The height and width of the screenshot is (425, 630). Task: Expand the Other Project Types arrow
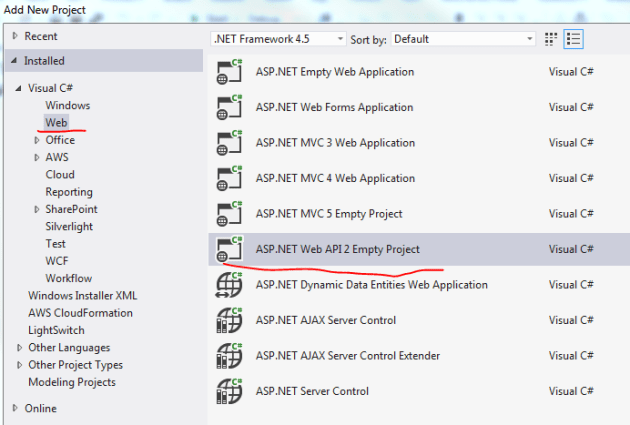click(x=19, y=365)
